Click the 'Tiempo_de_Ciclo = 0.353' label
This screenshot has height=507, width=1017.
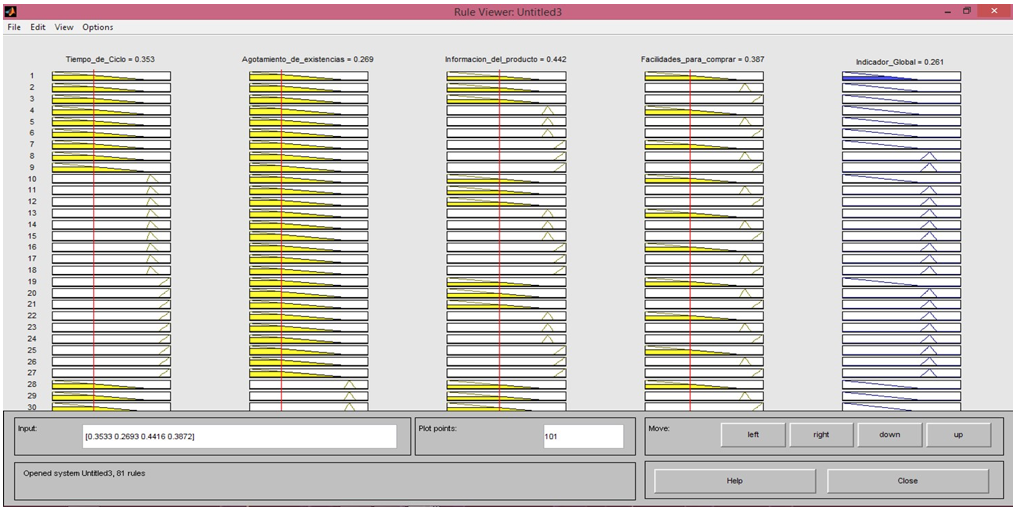tap(108, 59)
